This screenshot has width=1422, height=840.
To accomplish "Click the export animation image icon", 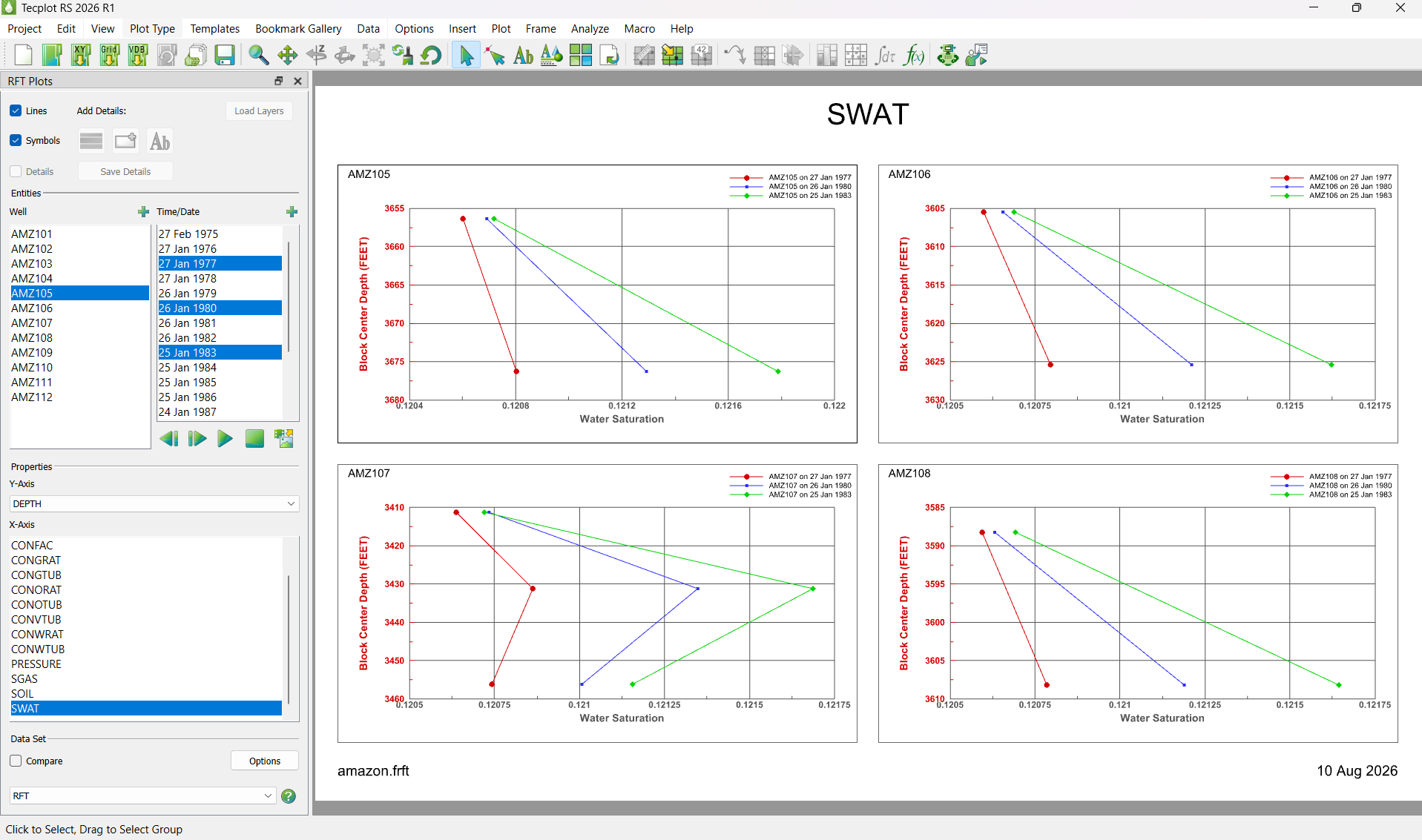I will (x=284, y=439).
